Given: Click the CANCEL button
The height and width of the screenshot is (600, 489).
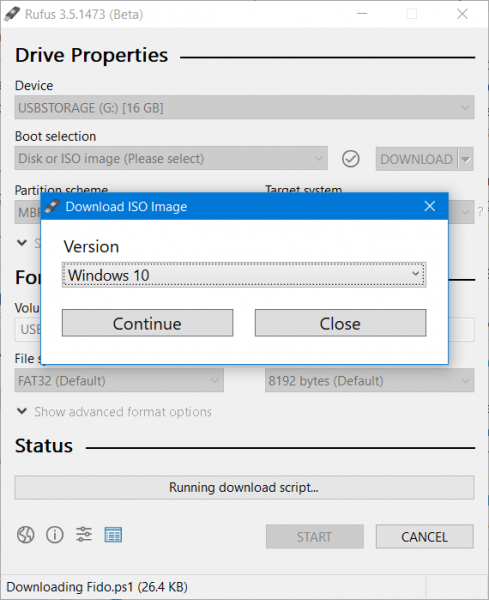Looking at the screenshot, I should [425, 536].
